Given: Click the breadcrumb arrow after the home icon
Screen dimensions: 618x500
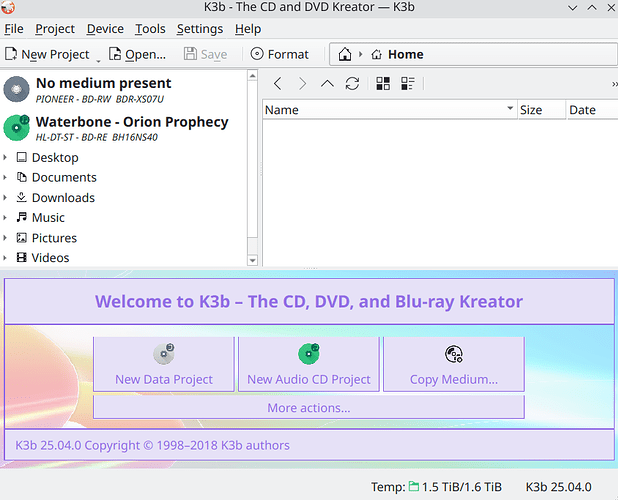Looking at the screenshot, I should coord(360,54).
